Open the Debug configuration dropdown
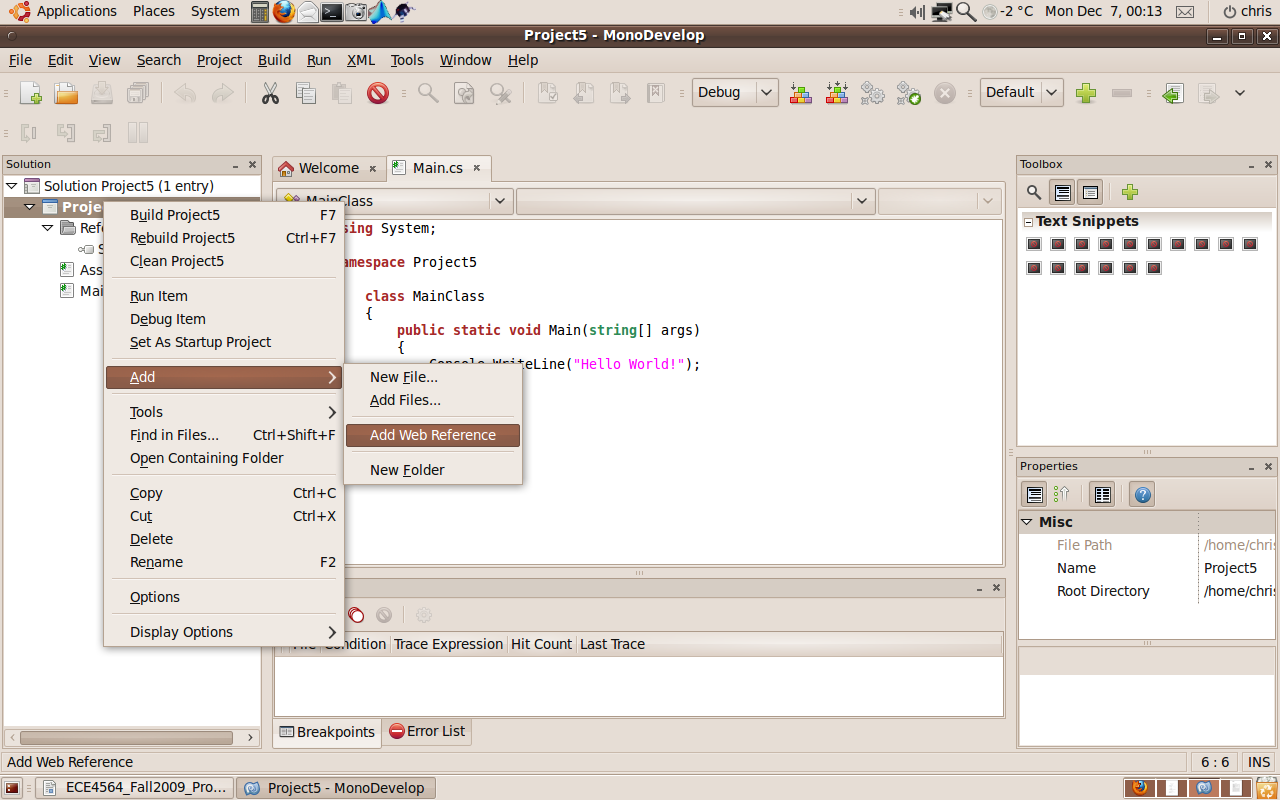Screen dimensions: 1280x800 pos(735,92)
